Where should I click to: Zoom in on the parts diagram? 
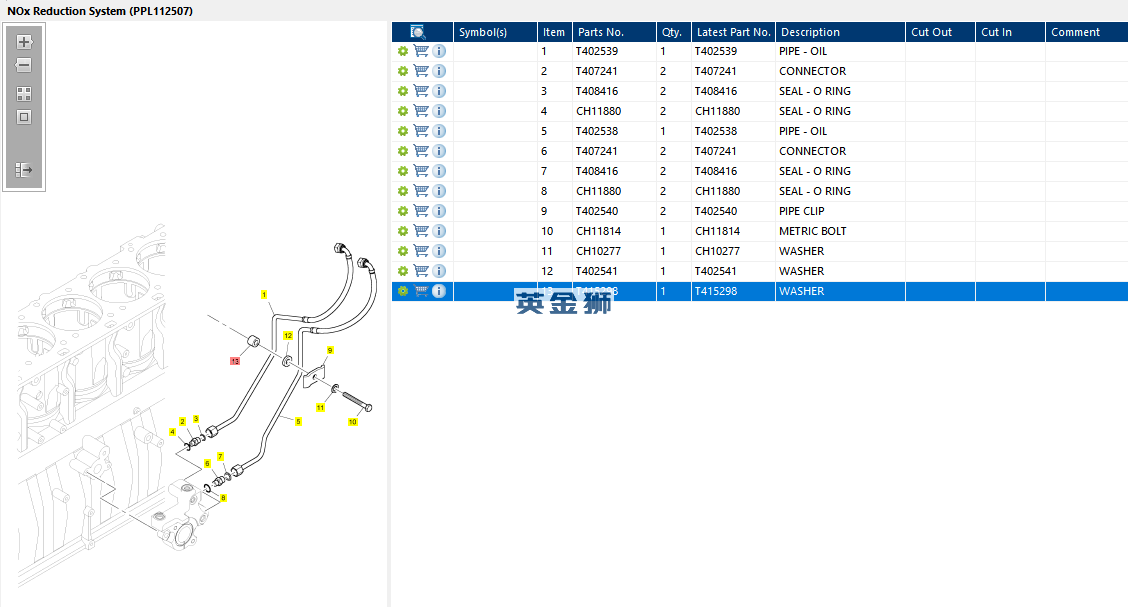(x=24, y=42)
